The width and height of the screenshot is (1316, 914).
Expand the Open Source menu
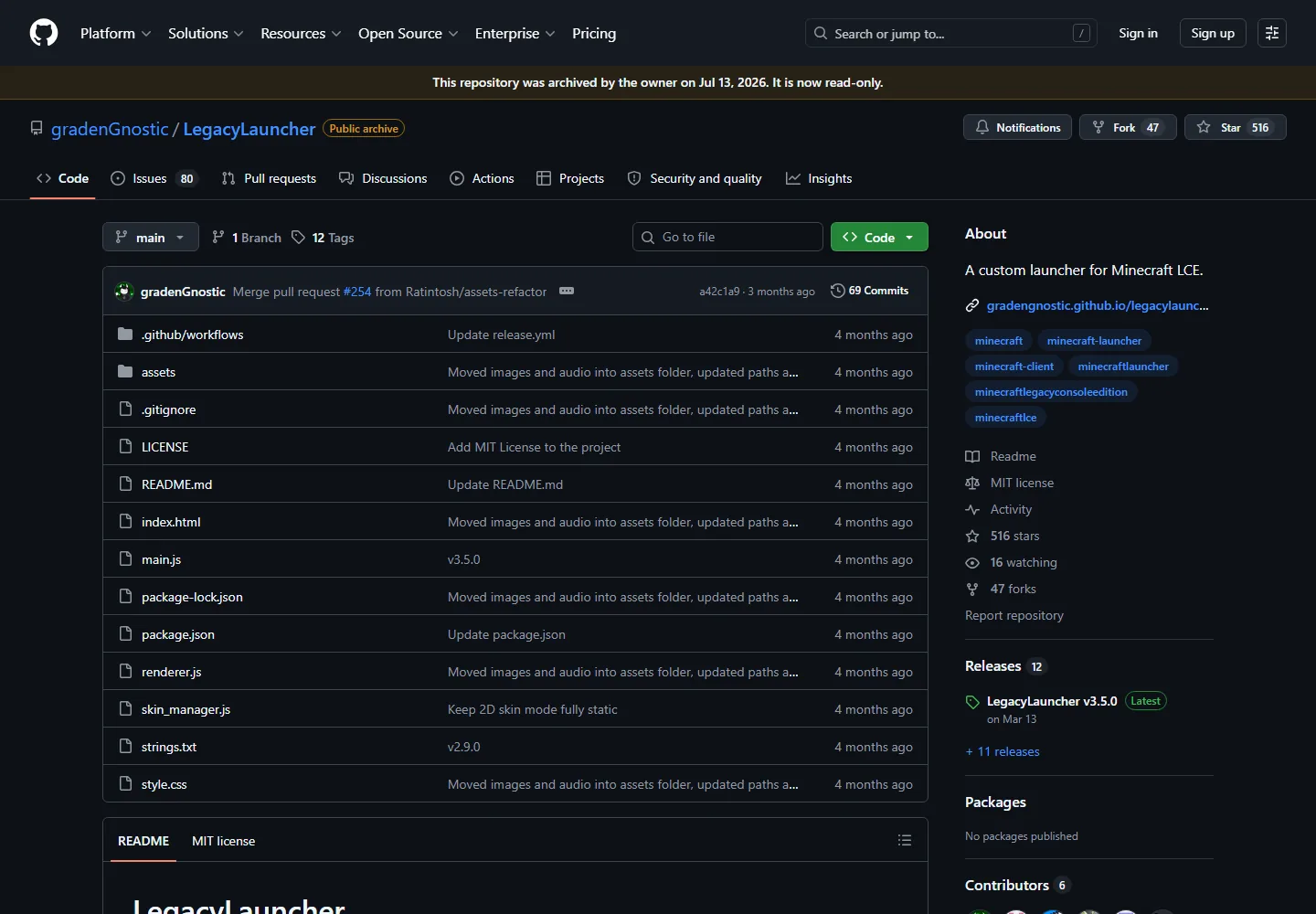408,33
